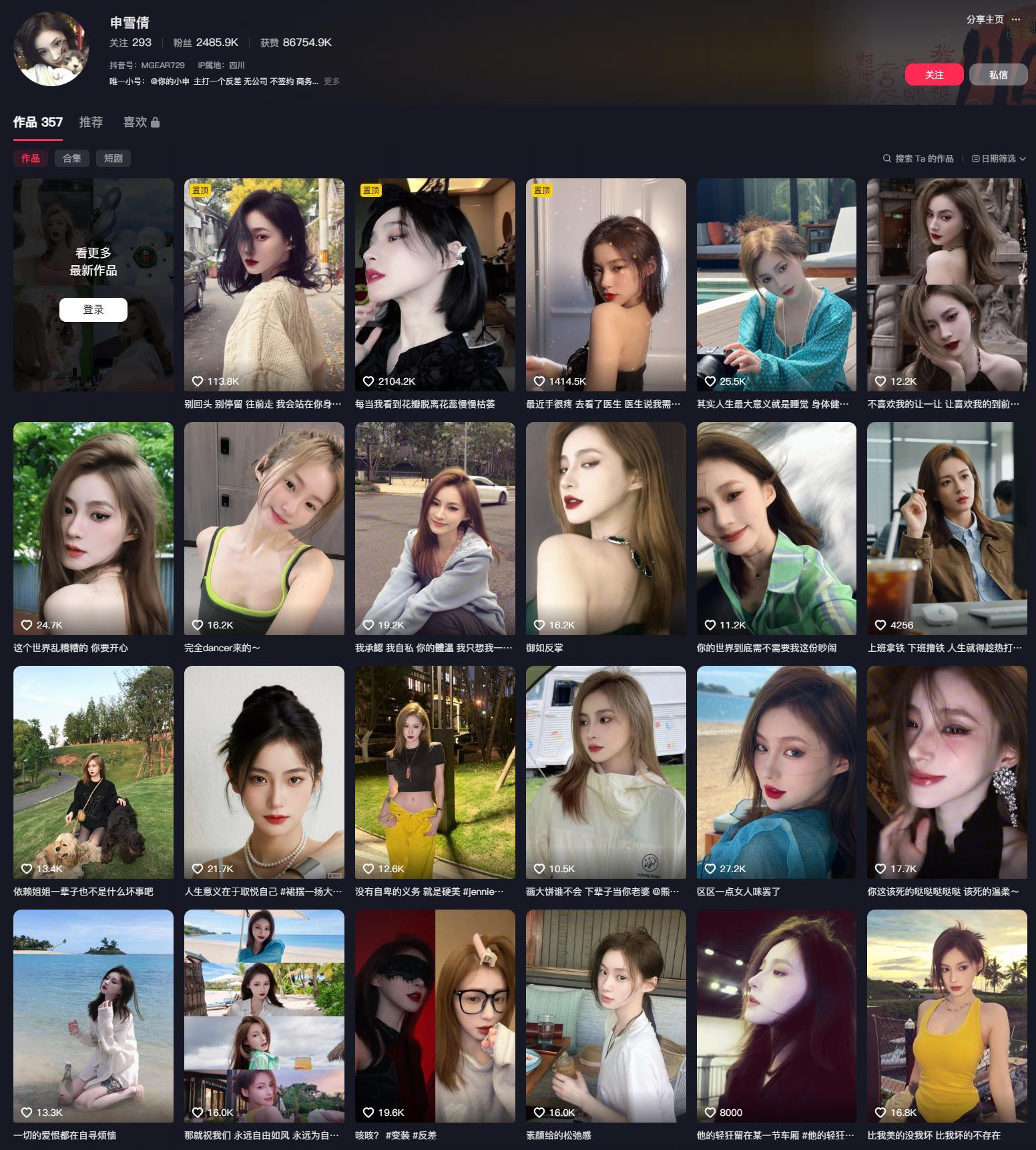The height and width of the screenshot is (1150, 1036).
Task: Switch to the 作品 357 tab
Action: (x=38, y=122)
